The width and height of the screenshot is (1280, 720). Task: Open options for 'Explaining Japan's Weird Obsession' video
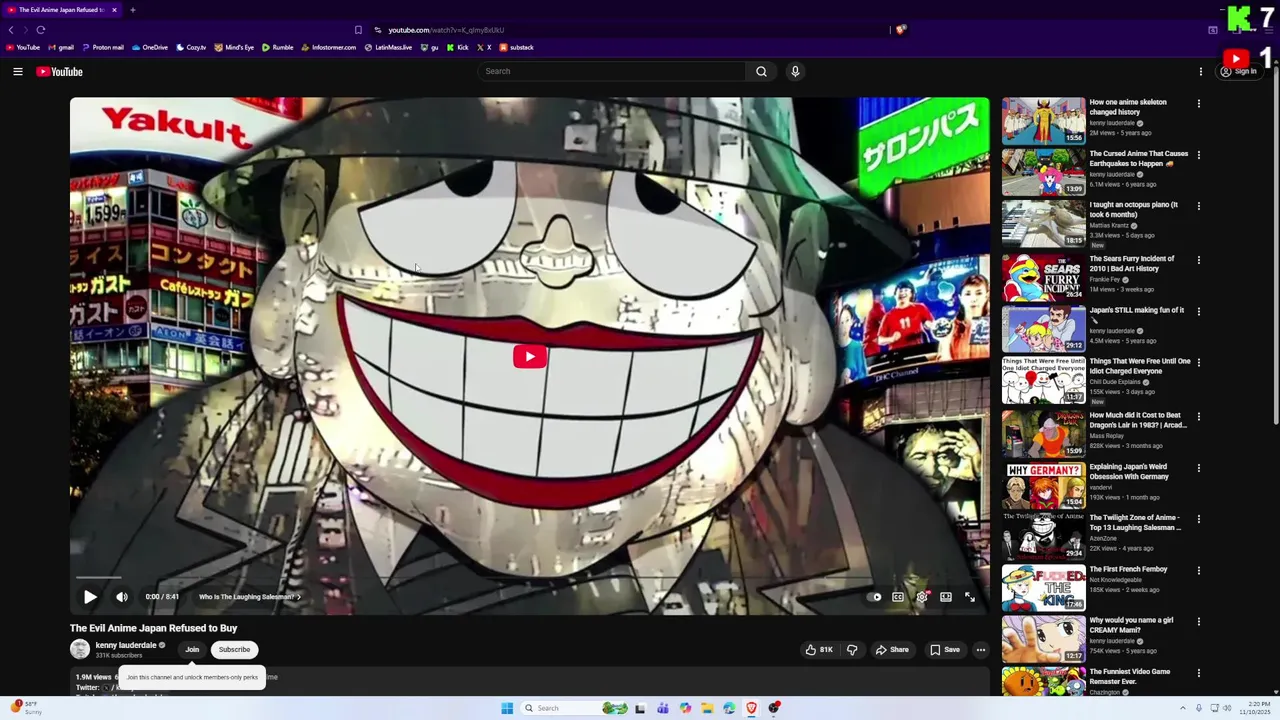tap(1199, 468)
